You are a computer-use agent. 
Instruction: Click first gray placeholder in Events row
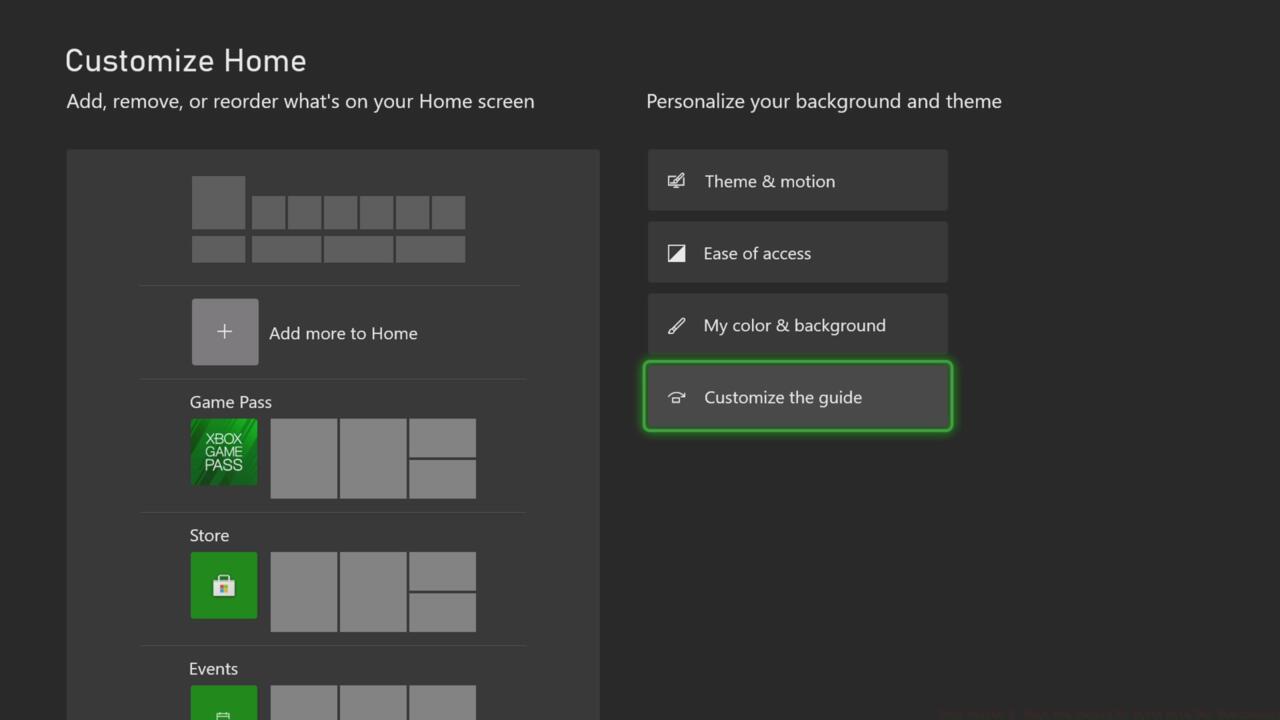click(x=304, y=703)
